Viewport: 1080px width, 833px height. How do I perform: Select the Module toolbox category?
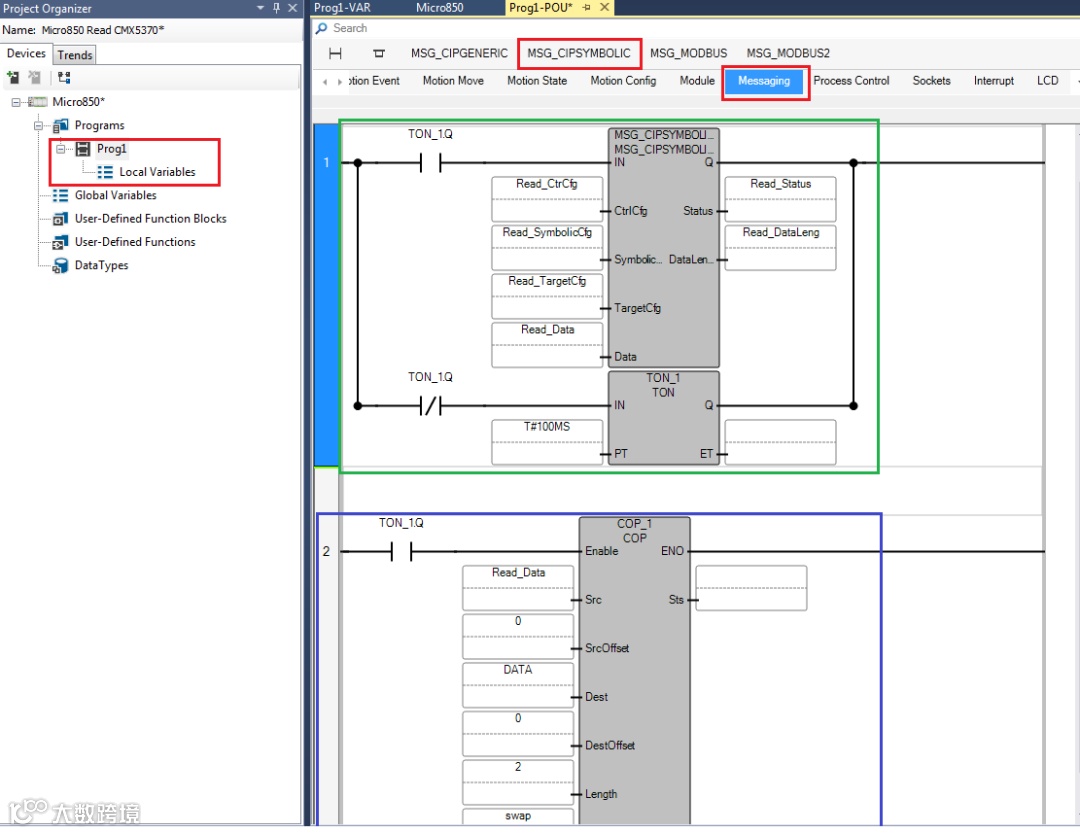[697, 81]
